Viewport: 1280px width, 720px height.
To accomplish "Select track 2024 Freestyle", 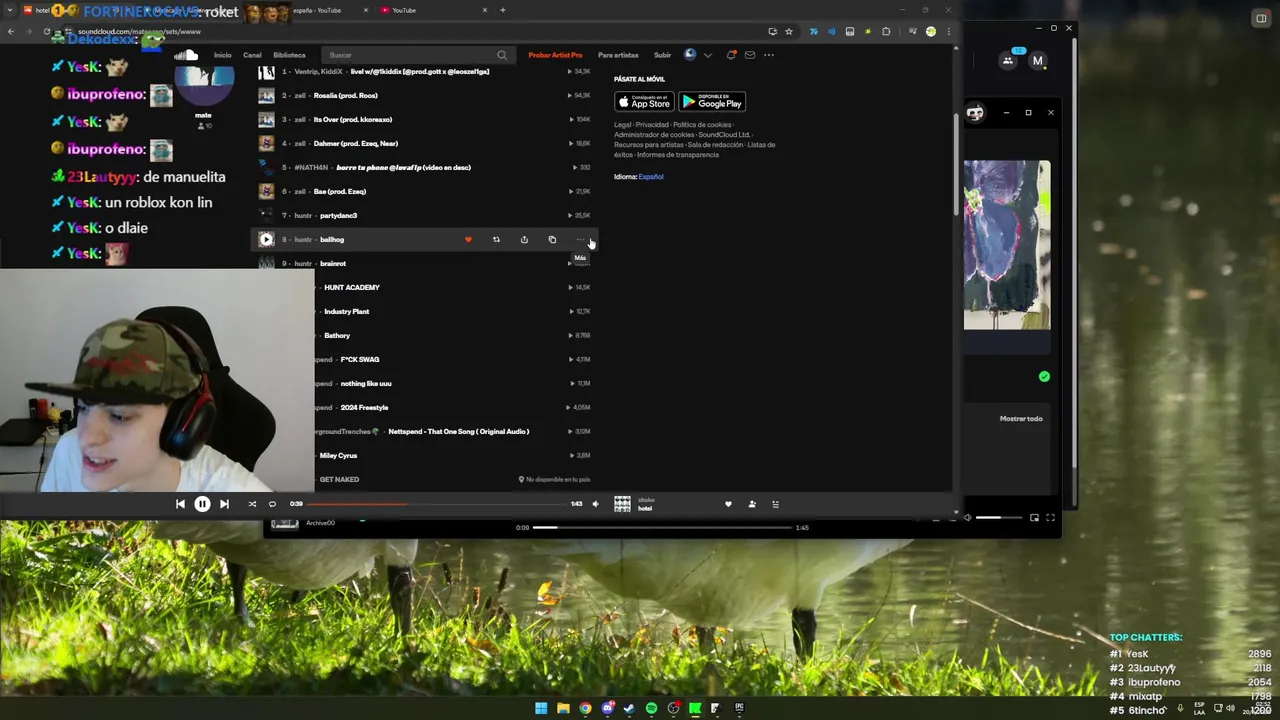I will (x=364, y=407).
